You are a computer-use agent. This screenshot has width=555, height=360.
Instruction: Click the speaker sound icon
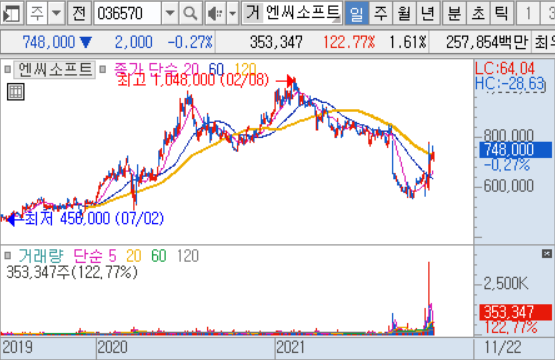(x=215, y=13)
